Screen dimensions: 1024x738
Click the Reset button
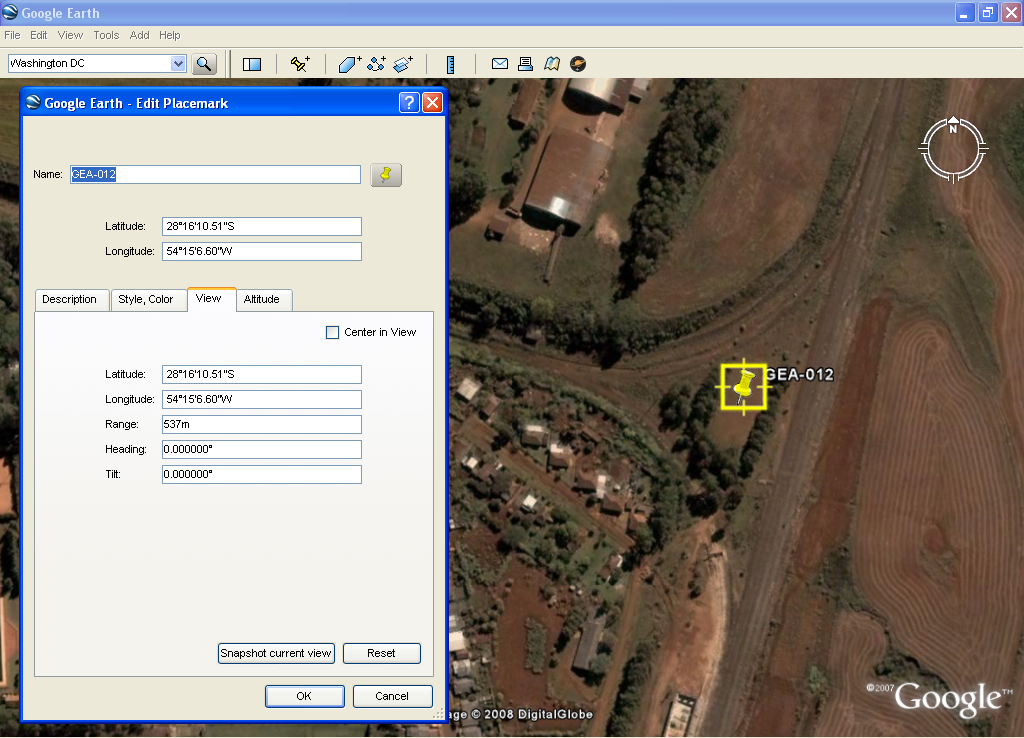[381, 653]
